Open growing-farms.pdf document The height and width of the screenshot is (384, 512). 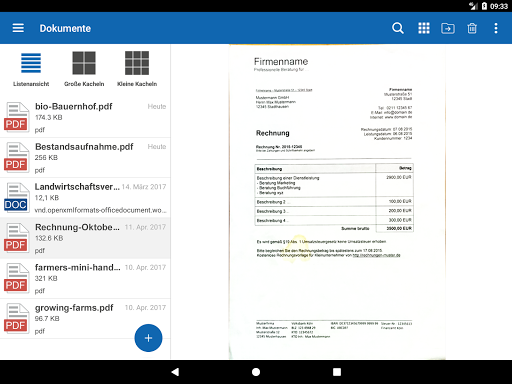(85, 319)
